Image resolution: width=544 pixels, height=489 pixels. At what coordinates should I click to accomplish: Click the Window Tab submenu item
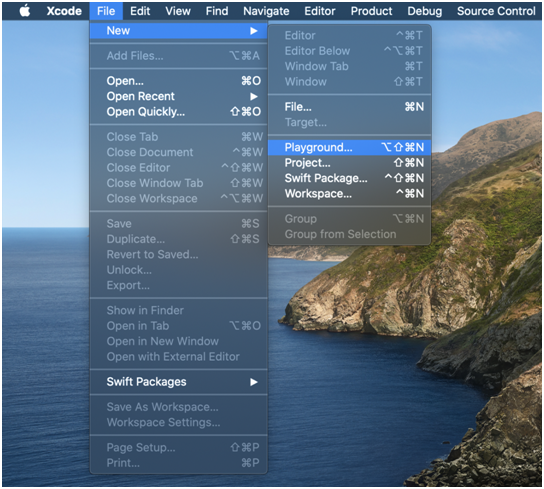(x=349, y=66)
